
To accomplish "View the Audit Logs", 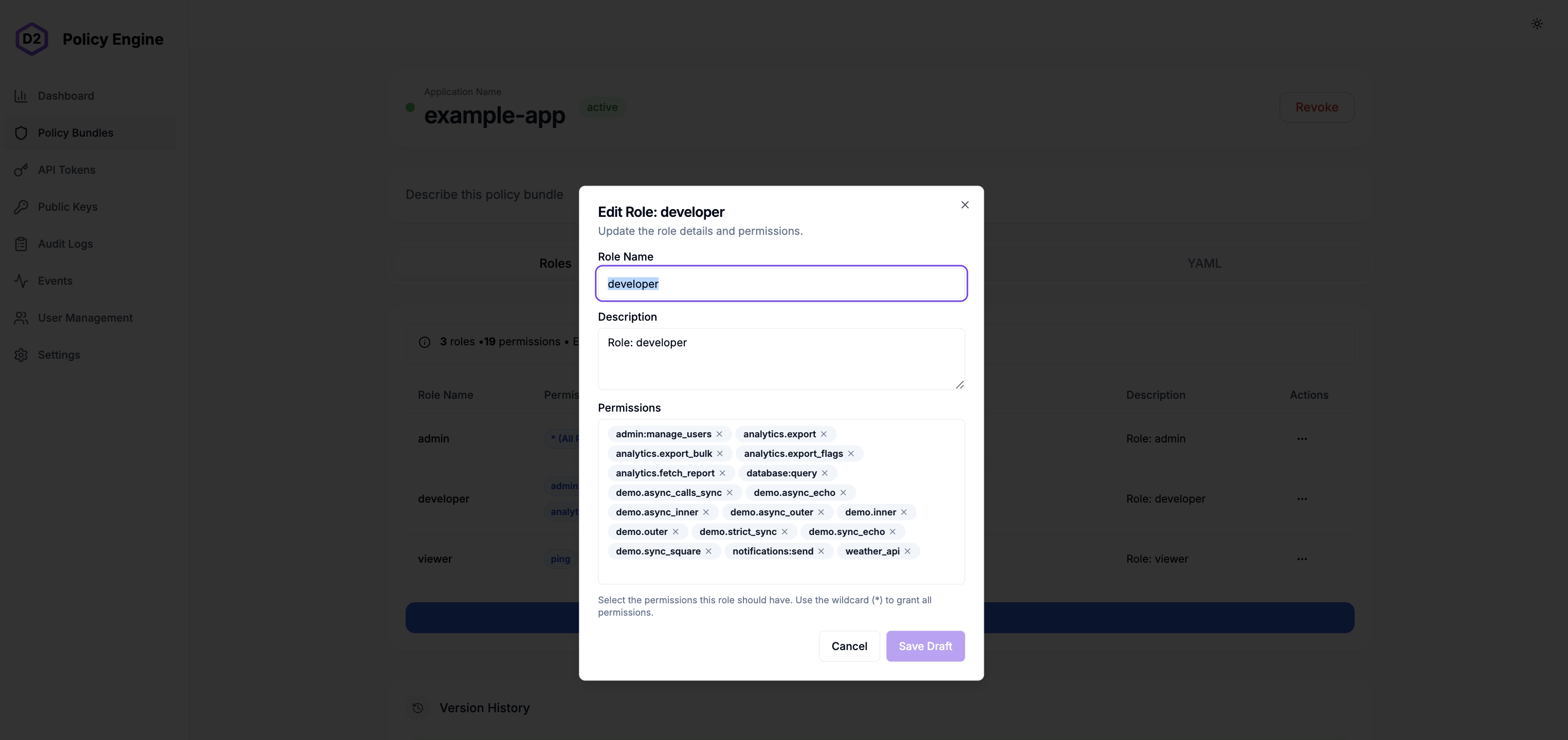I will (65, 244).
